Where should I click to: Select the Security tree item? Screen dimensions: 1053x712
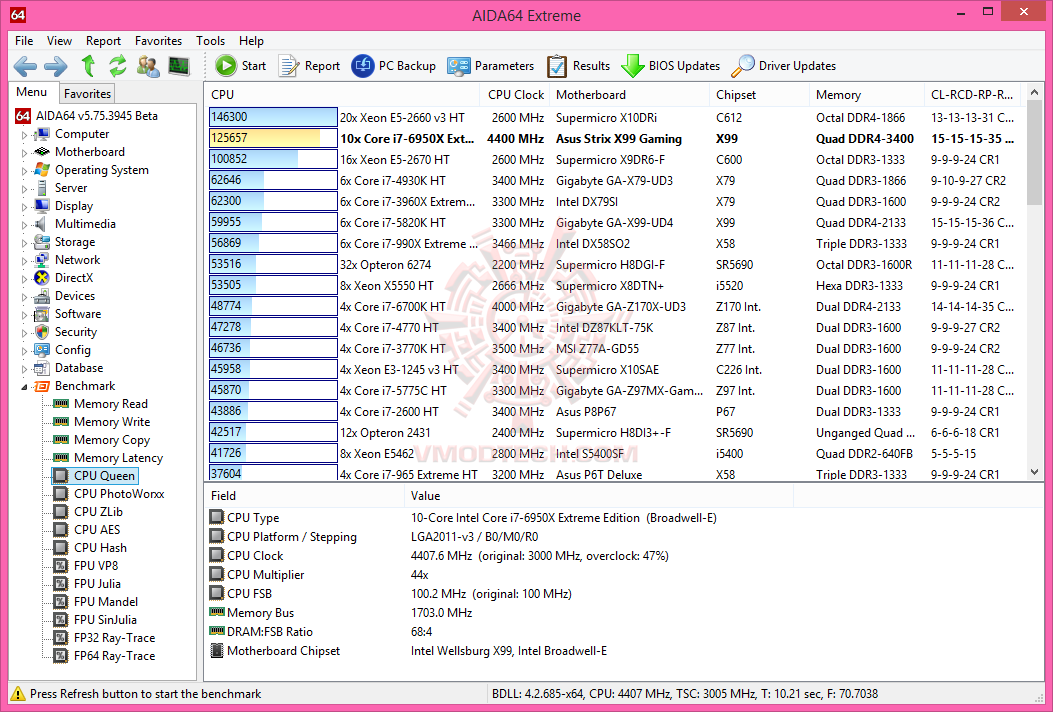tap(65, 332)
